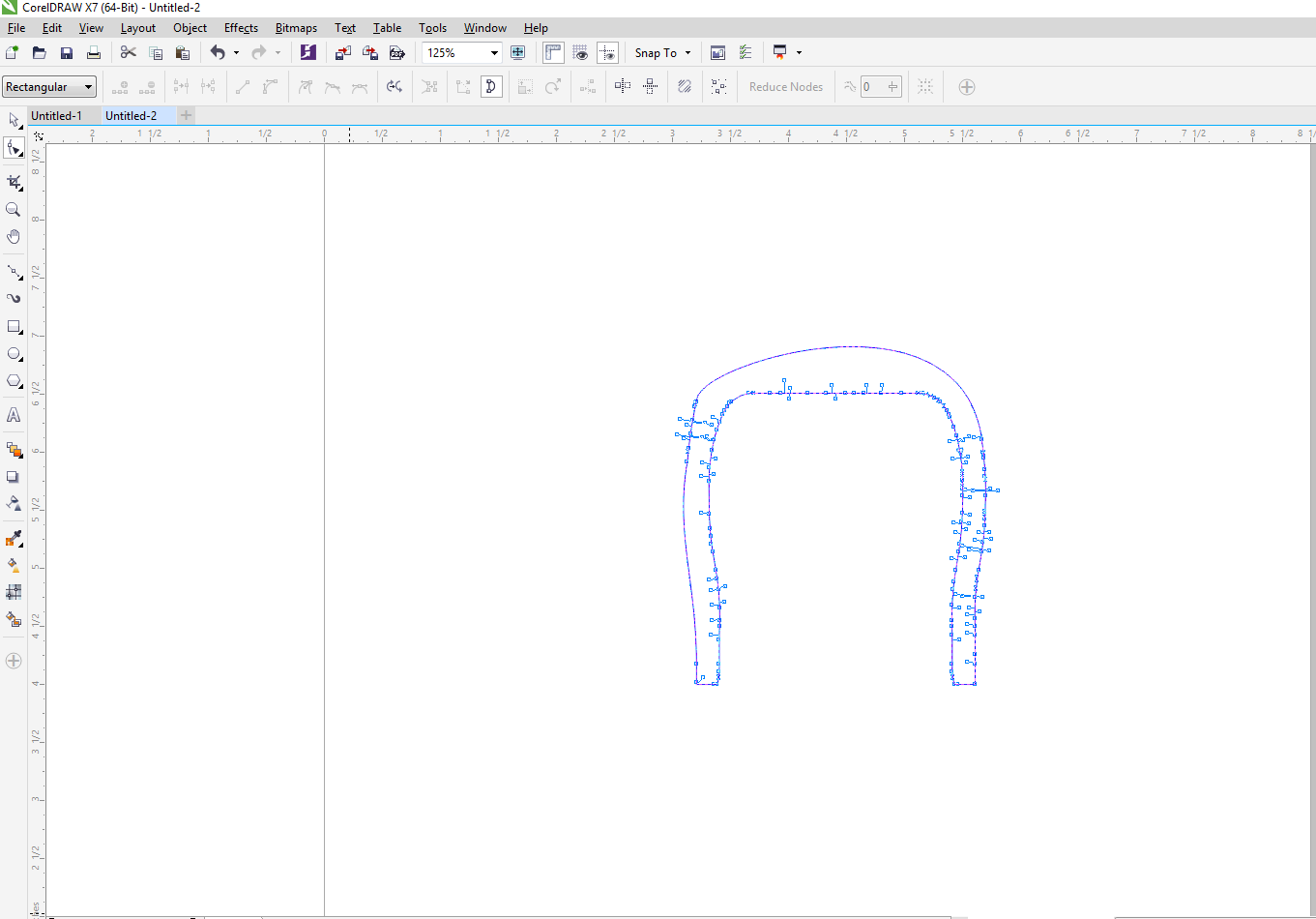Open the Effects menu

click(241, 28)
